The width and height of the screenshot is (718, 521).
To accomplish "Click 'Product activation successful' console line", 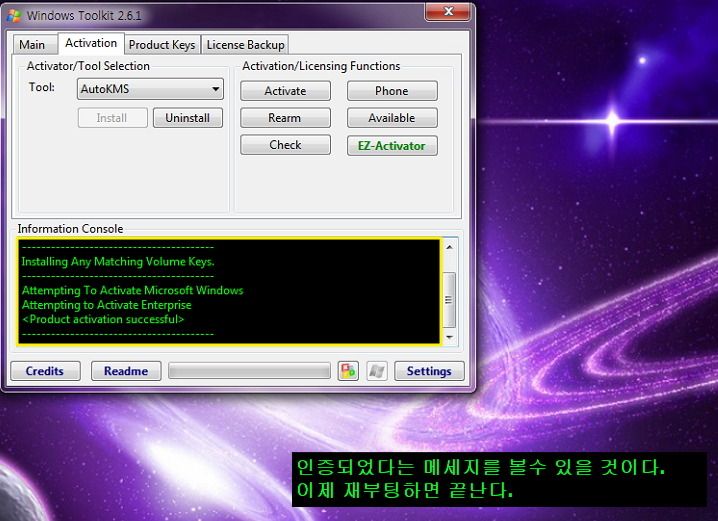I will (103, 319).
